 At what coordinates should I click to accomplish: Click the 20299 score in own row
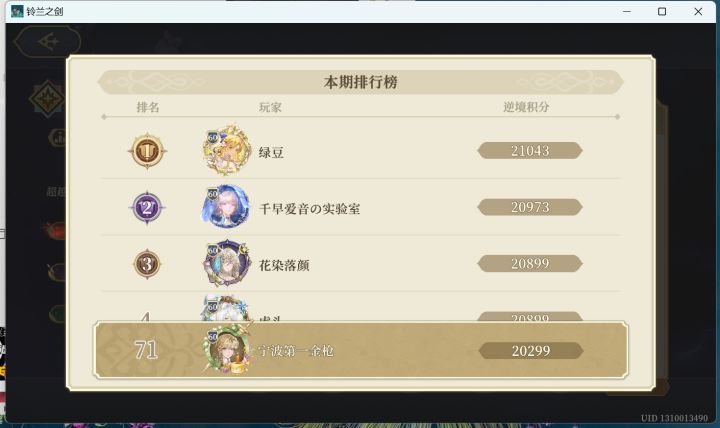(531, 351)
